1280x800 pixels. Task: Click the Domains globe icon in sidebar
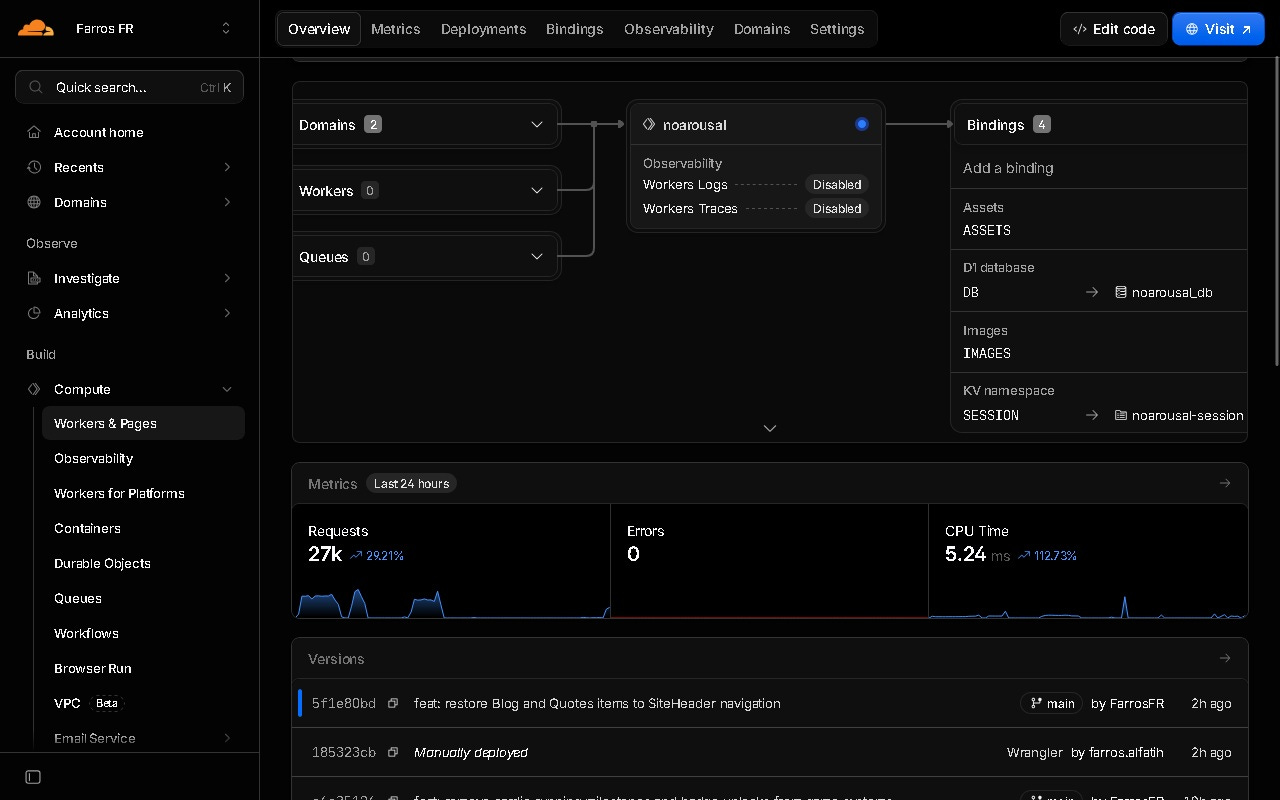tap(34, 202)
